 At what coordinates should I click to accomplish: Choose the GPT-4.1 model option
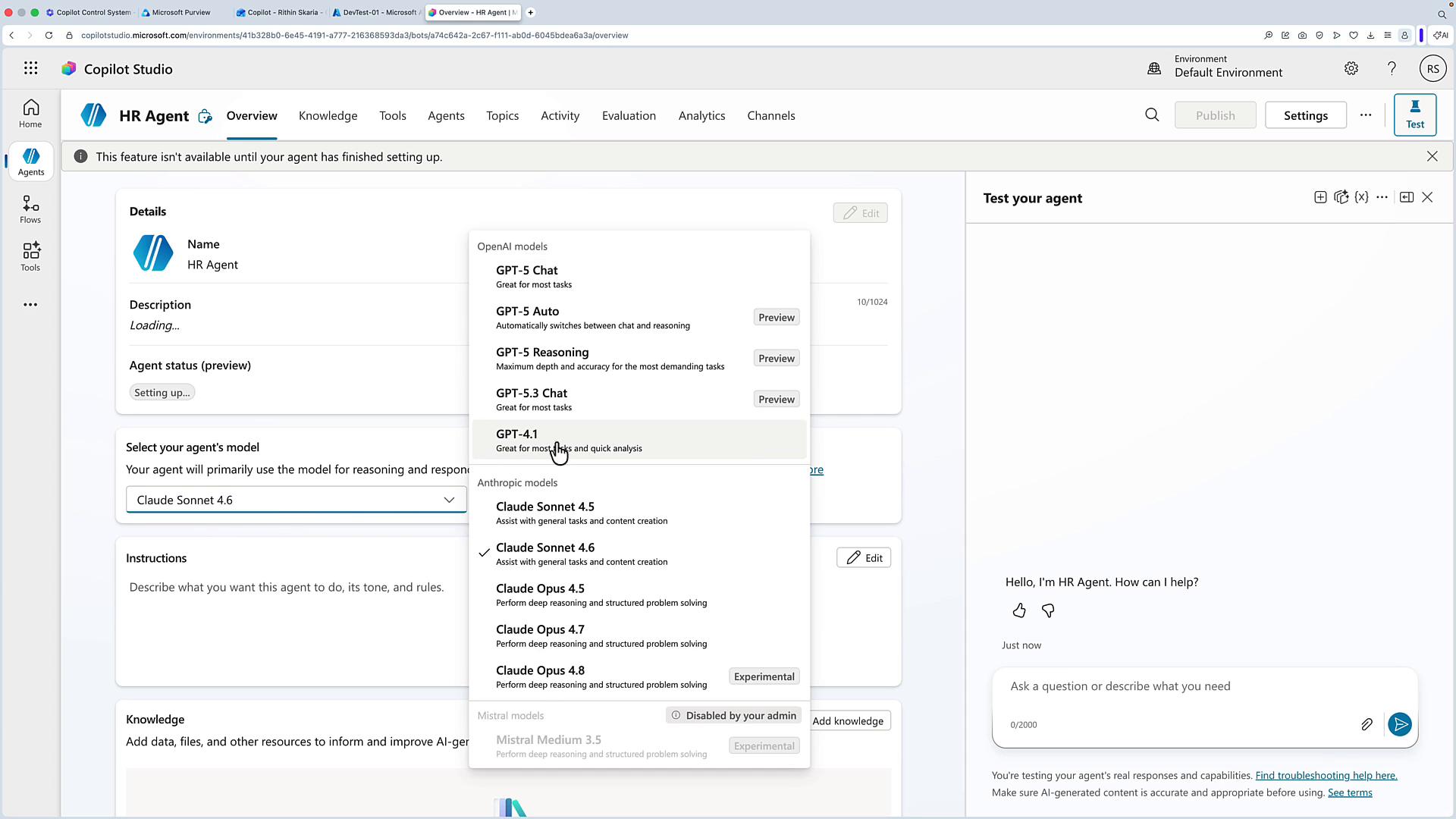(639, 440)
